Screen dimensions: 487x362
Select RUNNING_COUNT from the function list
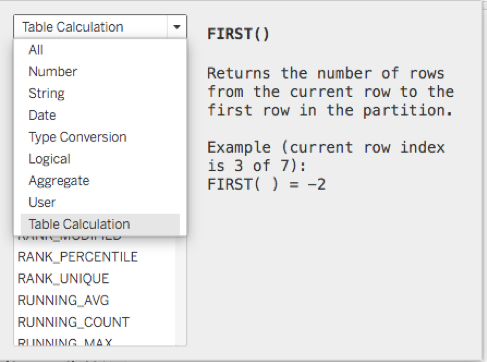pyautogui.click(x=73, y=322)
